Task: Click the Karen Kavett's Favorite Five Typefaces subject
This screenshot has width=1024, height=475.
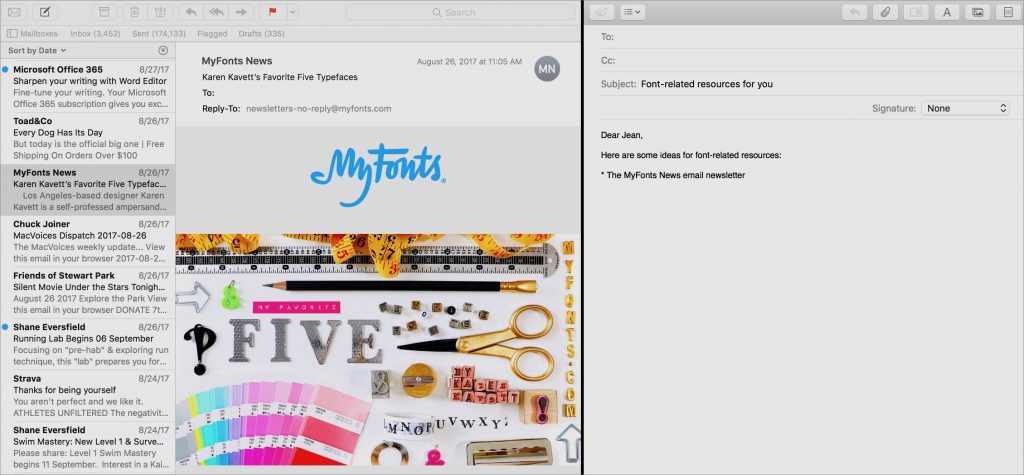Action: (280, 77)
